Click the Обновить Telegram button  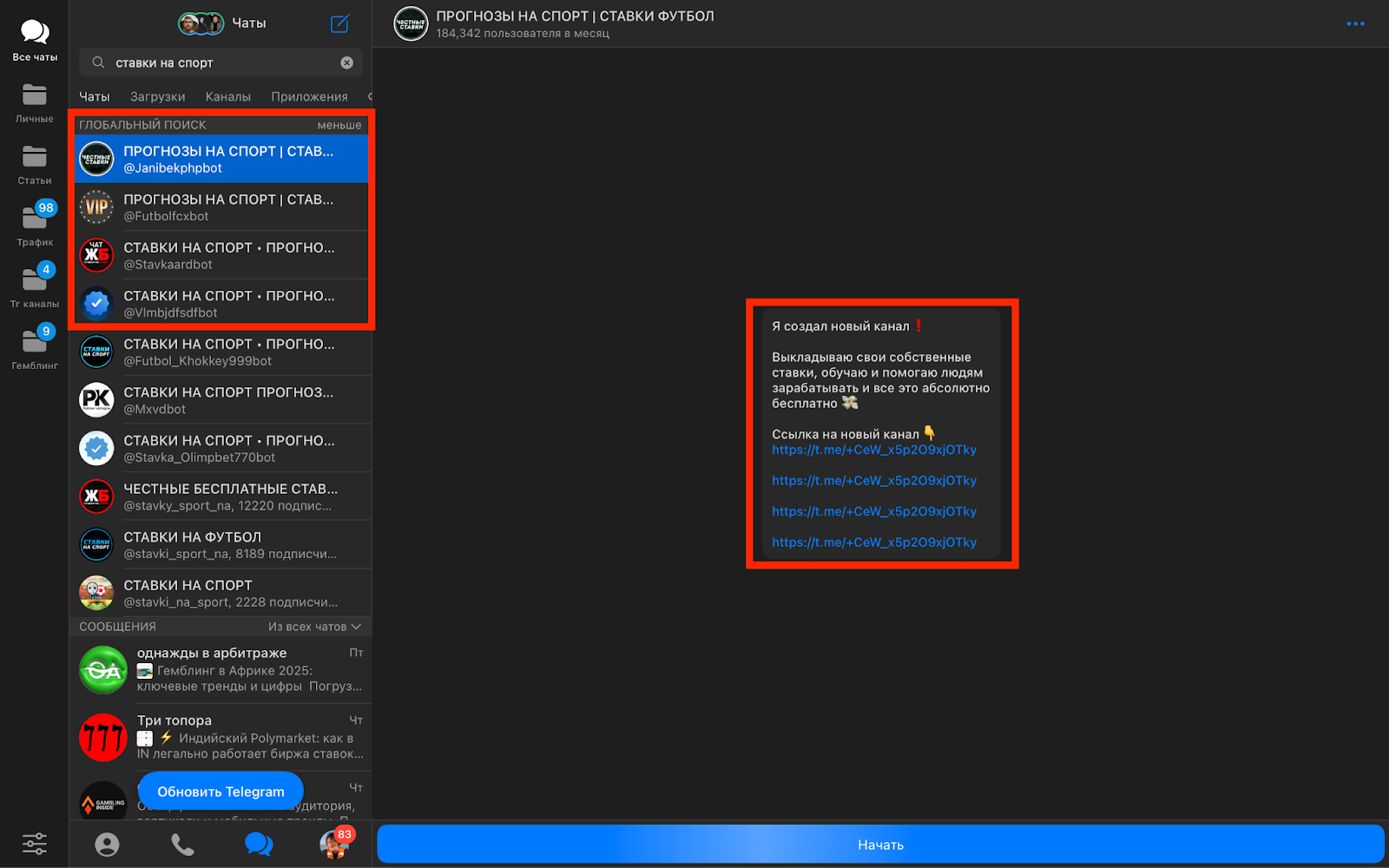click(x=221, y=791)
